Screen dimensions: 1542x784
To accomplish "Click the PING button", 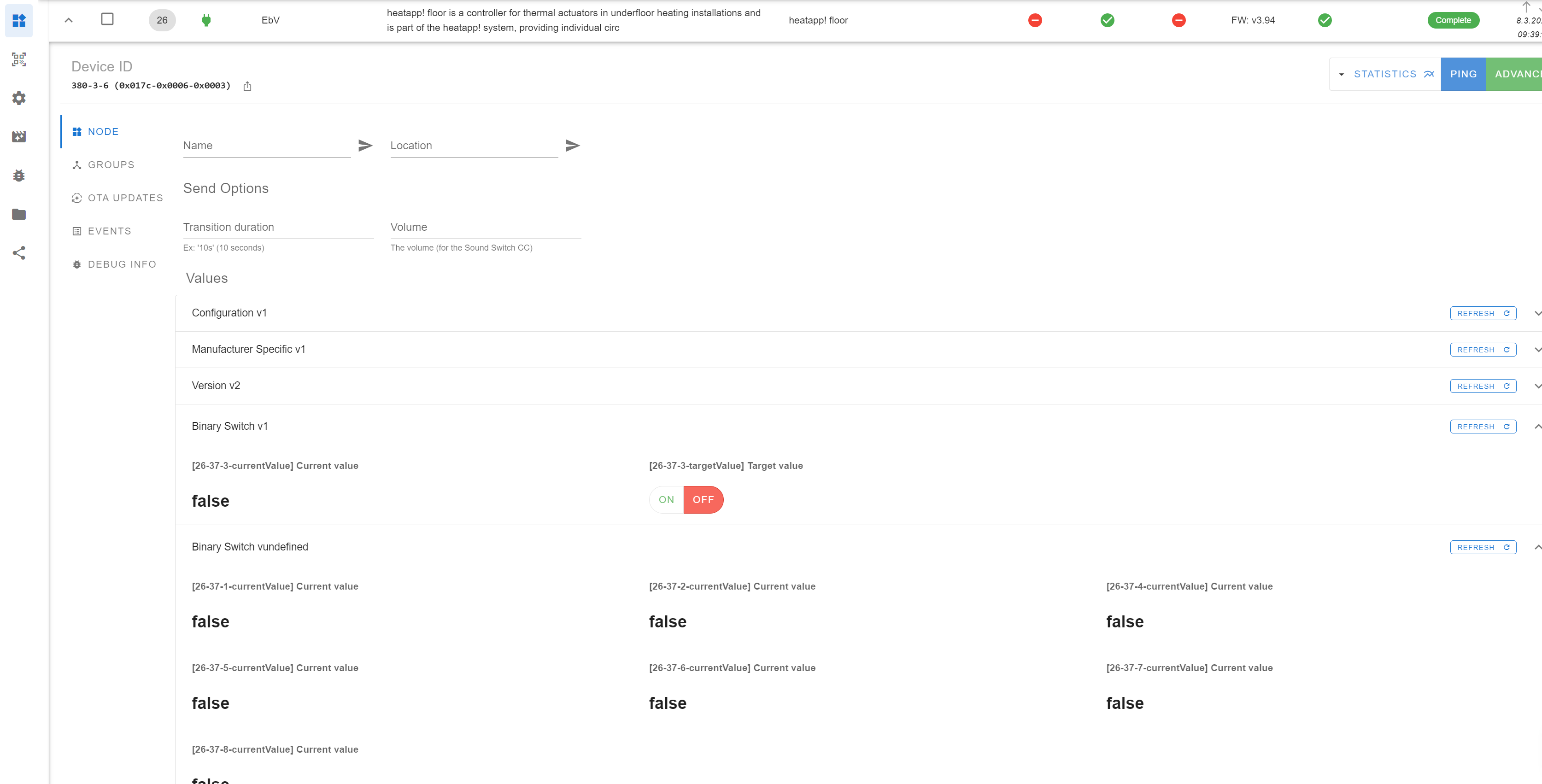I will click(1464, 74).
